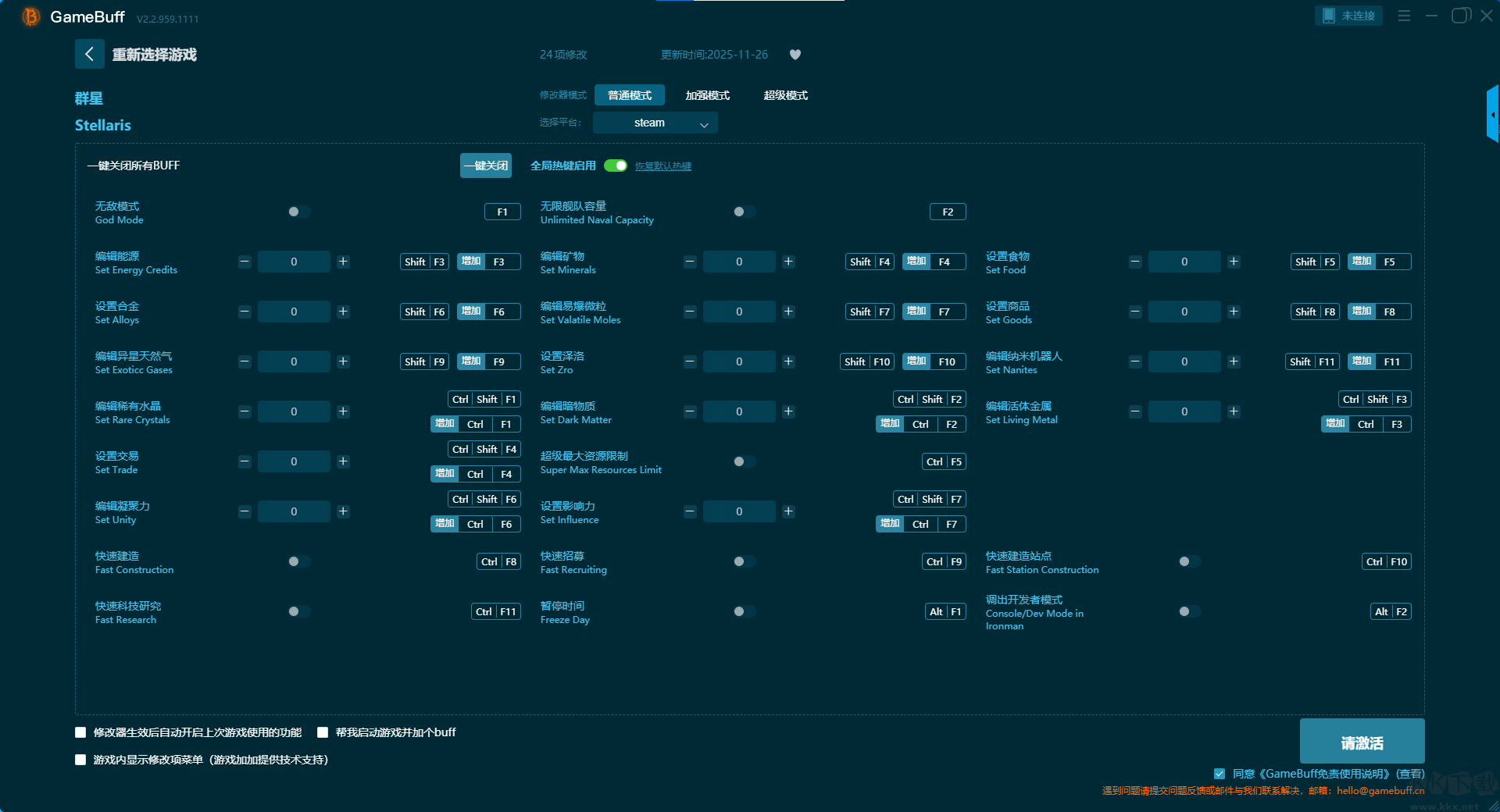Enable Unlimited Naval Capacity
The width and height of the screenshot is (1500, 812).
(x=744, y=212)
